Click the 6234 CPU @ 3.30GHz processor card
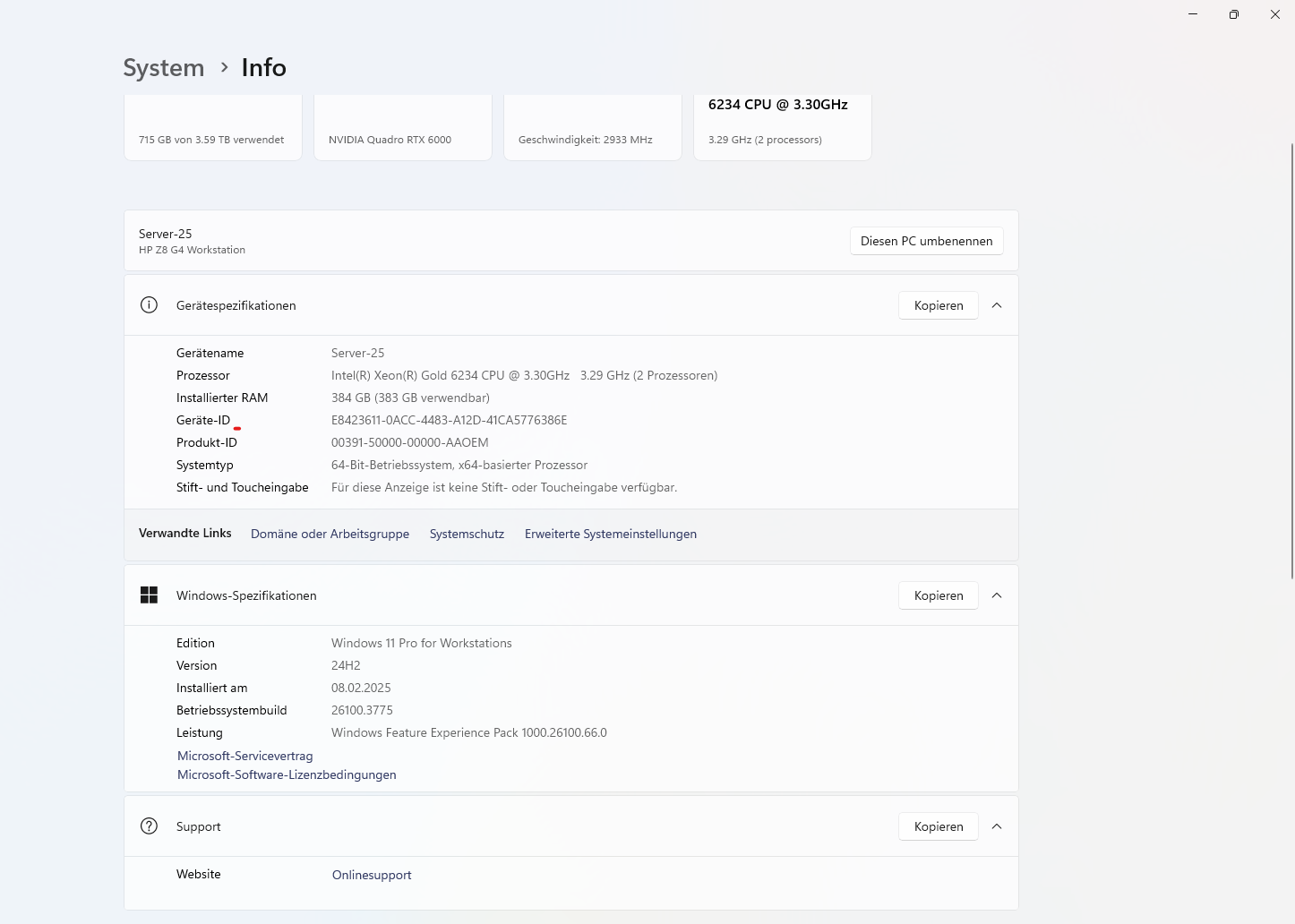 coord(783,127)
